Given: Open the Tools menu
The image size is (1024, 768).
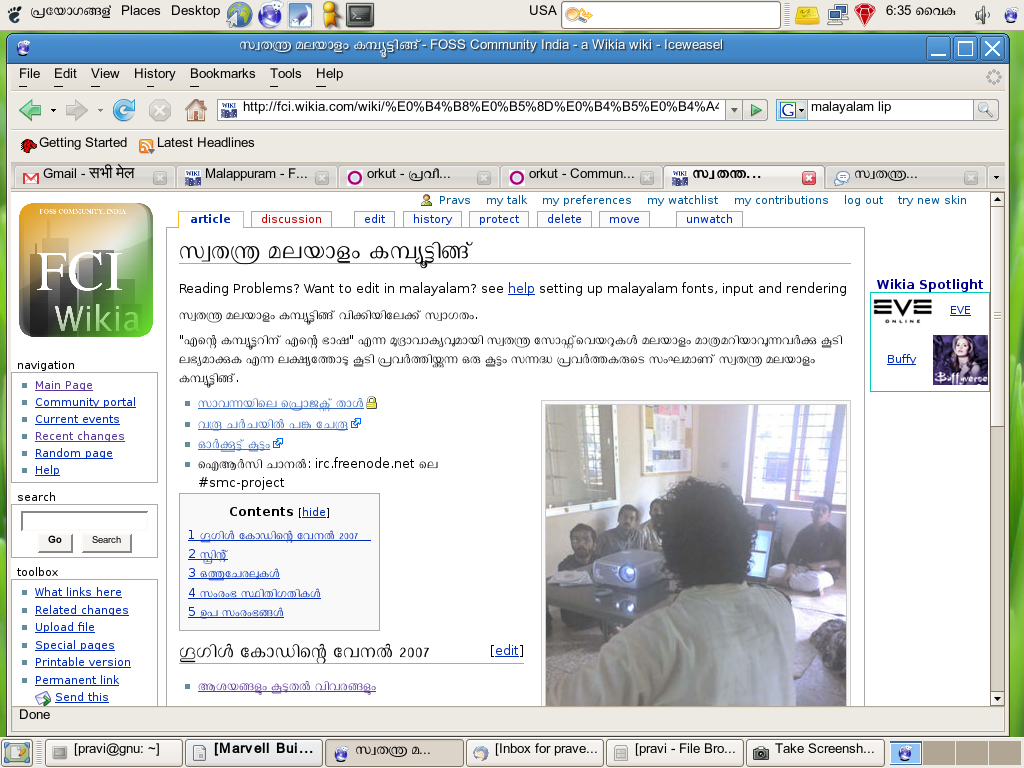Looking at the screenshot, I should pyautogui.click(x=286, y=74).
